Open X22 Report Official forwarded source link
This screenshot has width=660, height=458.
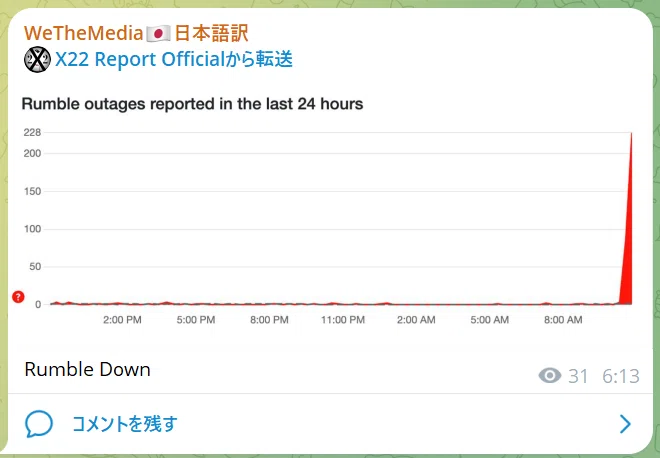[x=174, y=59]
